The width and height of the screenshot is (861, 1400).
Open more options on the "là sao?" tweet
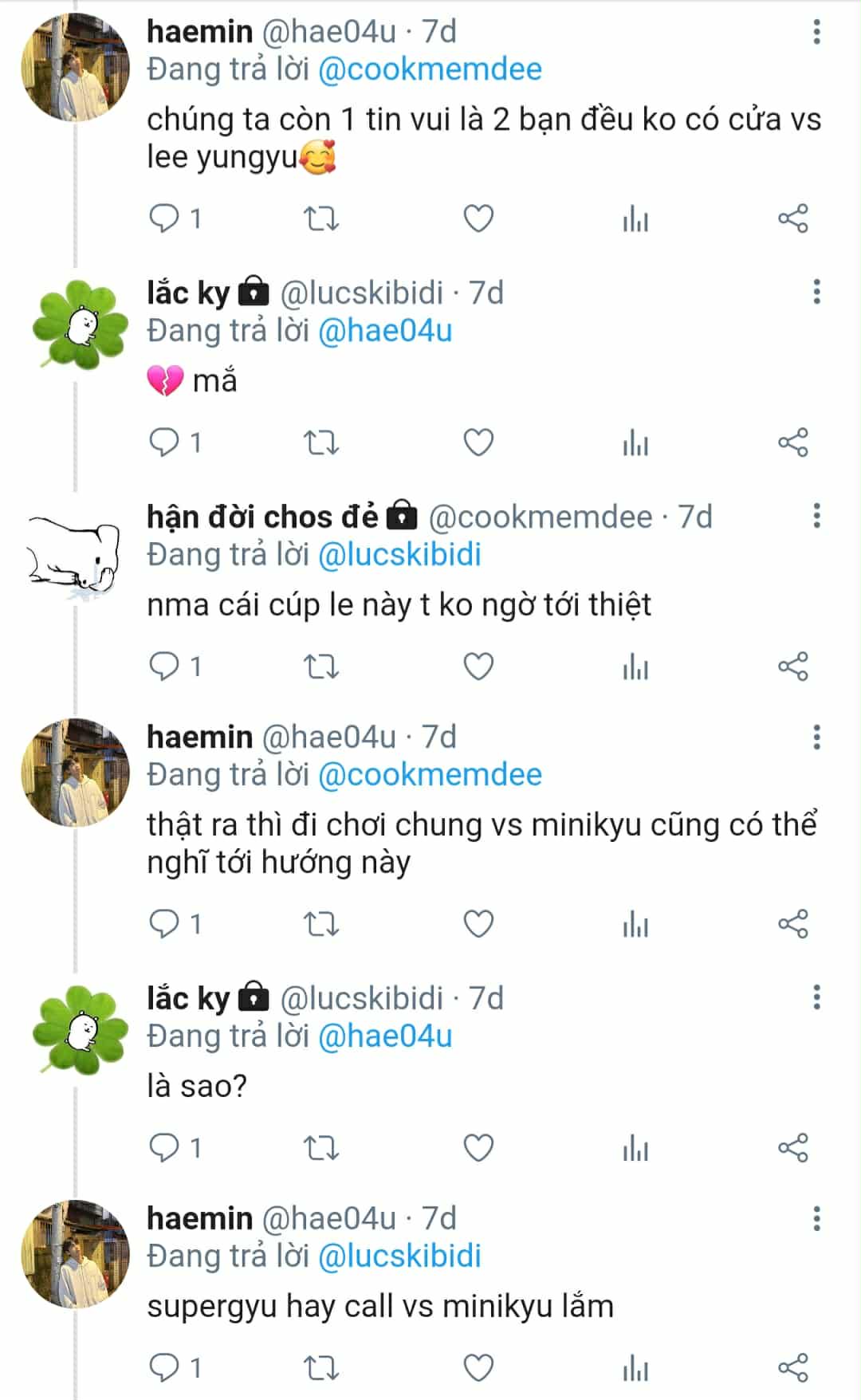(x=816, y=997)
